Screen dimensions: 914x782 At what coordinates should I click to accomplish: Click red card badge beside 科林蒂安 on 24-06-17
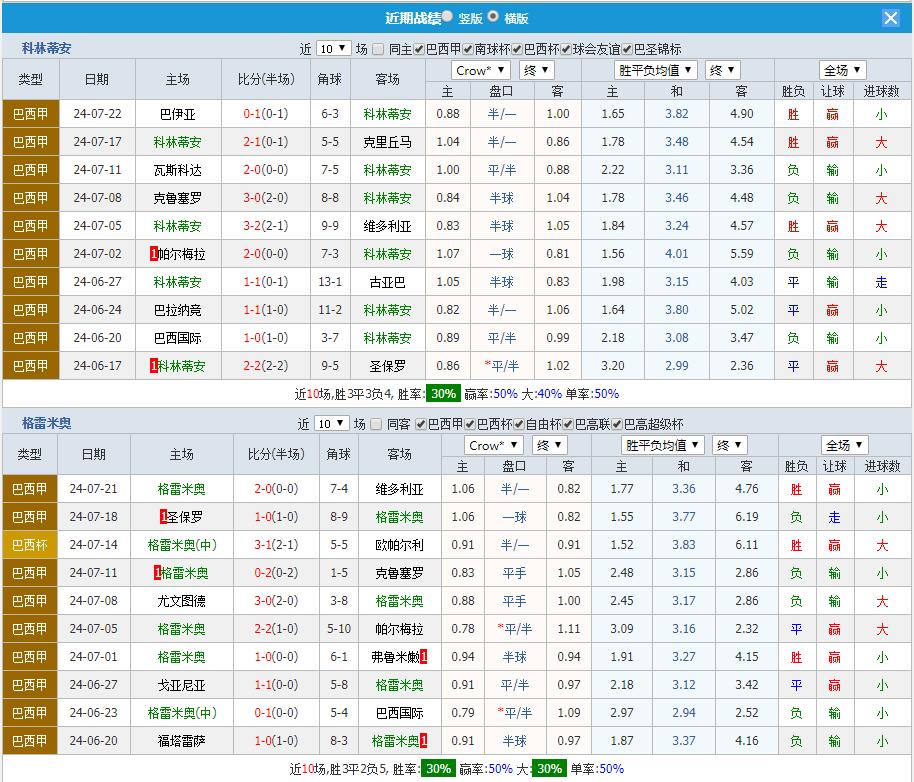(153, 366)
